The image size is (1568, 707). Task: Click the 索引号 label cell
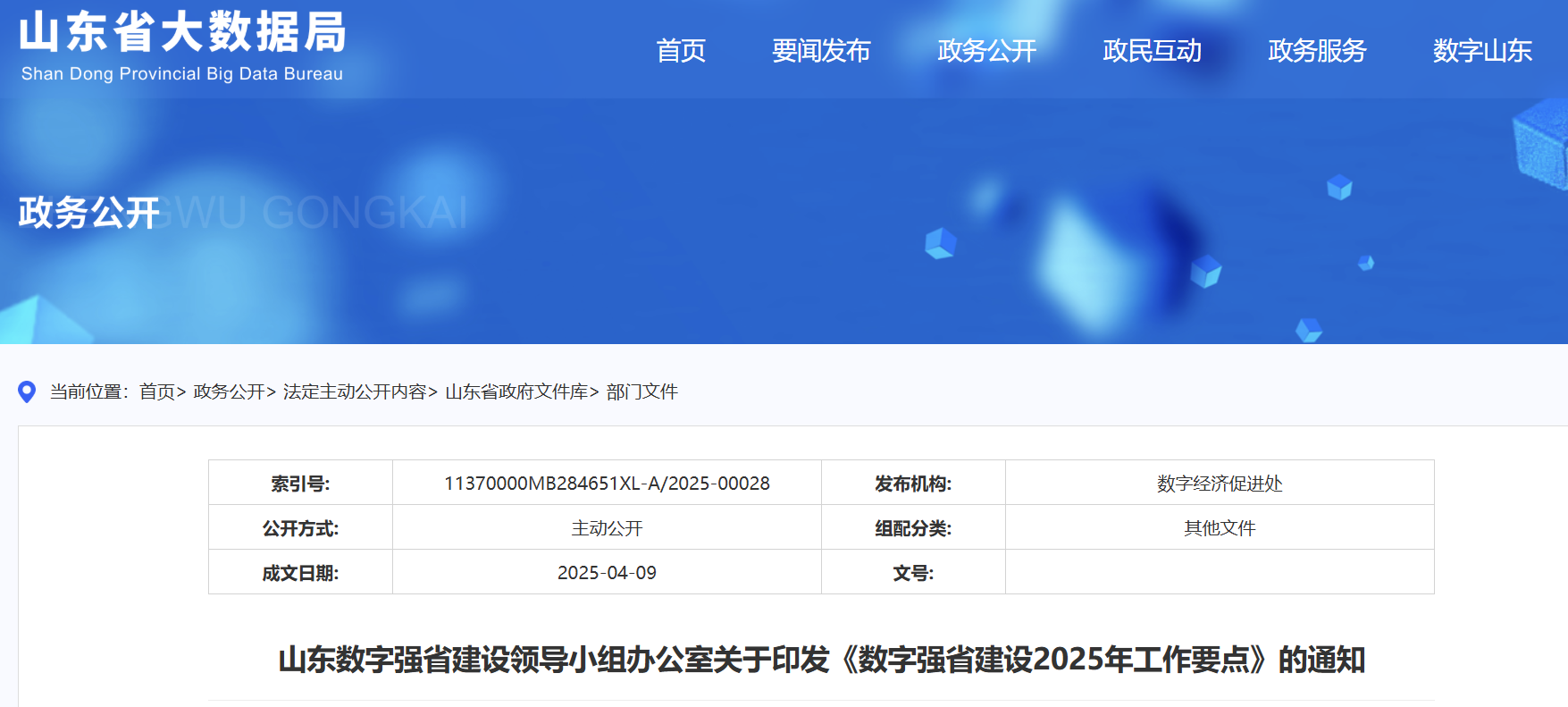pyautogui.click(x=300, y=484)
